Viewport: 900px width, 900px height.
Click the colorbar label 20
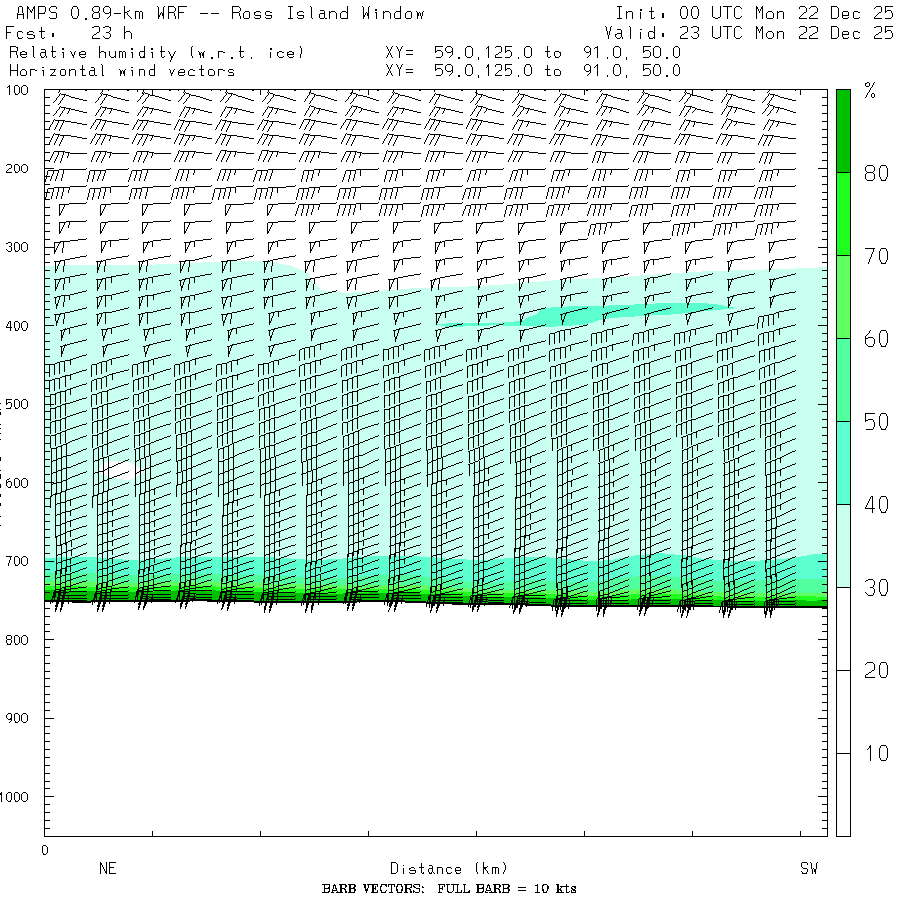(x=876, y=671)
